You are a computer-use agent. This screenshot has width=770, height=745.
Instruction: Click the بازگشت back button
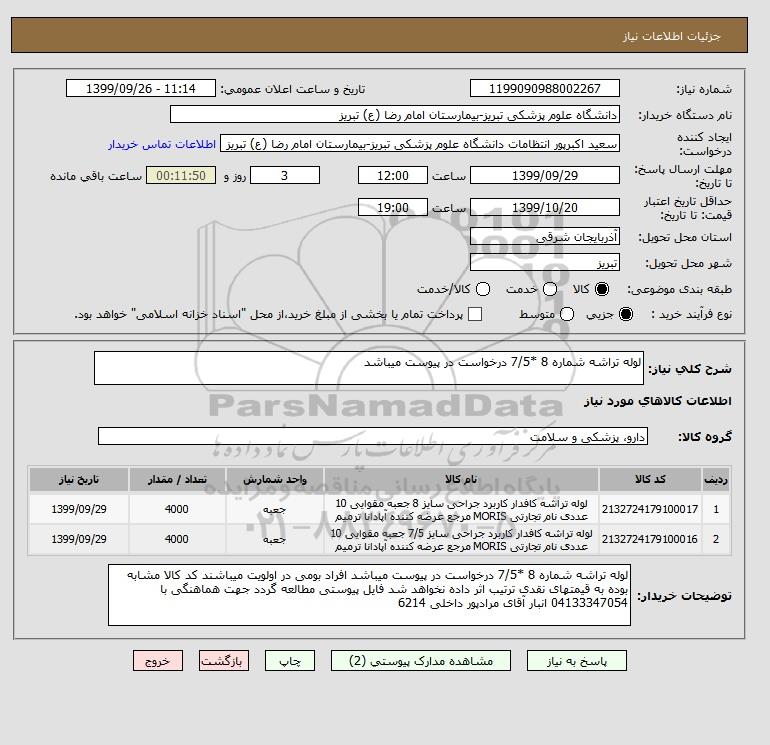[224, 661]
